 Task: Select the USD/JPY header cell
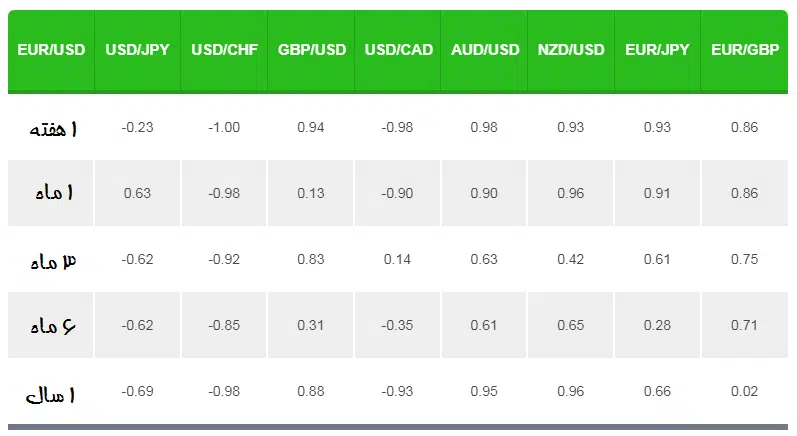(137, 50)
